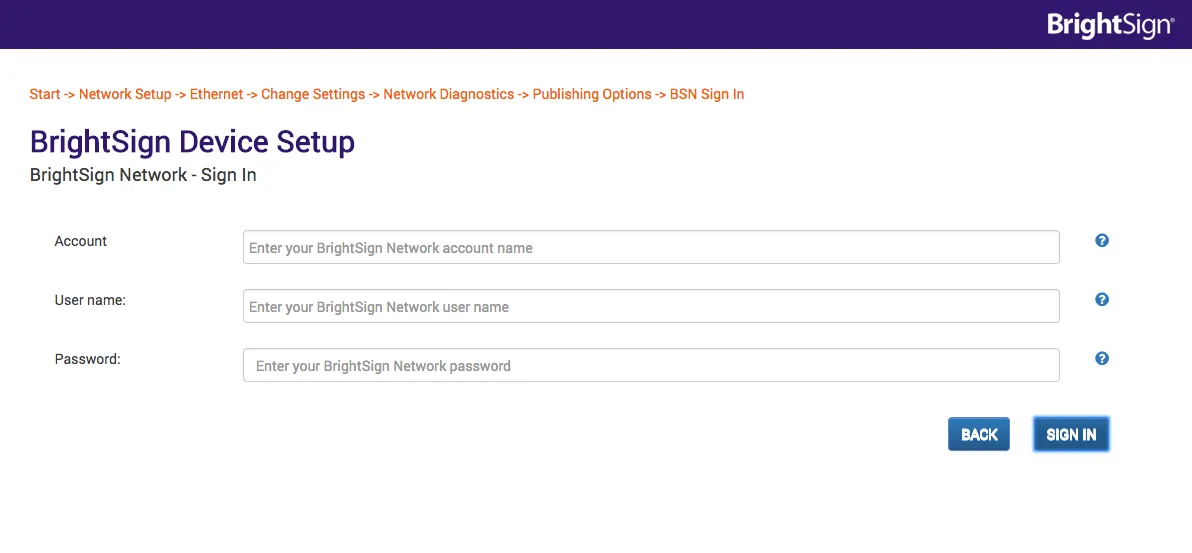Click into the user name input box
The width and height of the screenshot is (1192, 553).
(651, 307)
